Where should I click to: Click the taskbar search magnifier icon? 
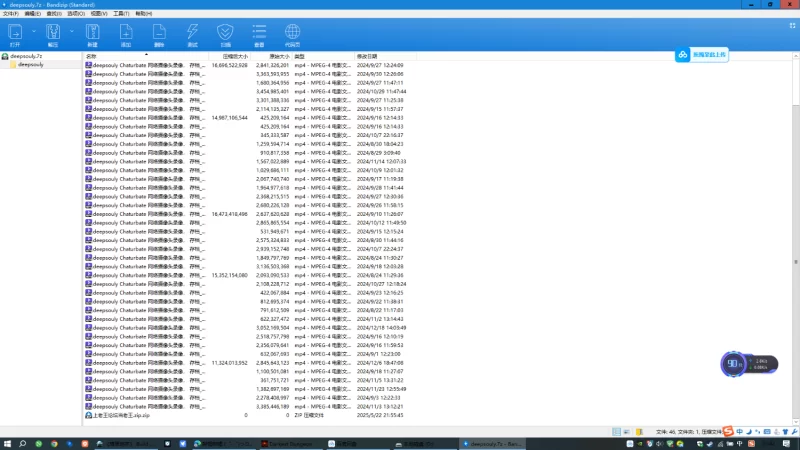pos(22,444)
